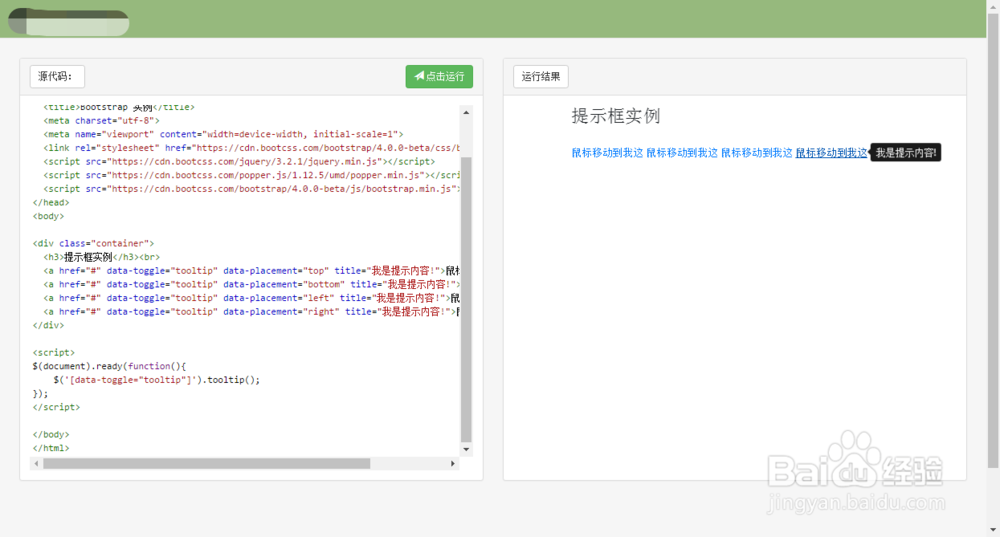Click the first 鼠标移动到我这 link
This screenshot has height=537, width=1000.
tap(607, 153)
